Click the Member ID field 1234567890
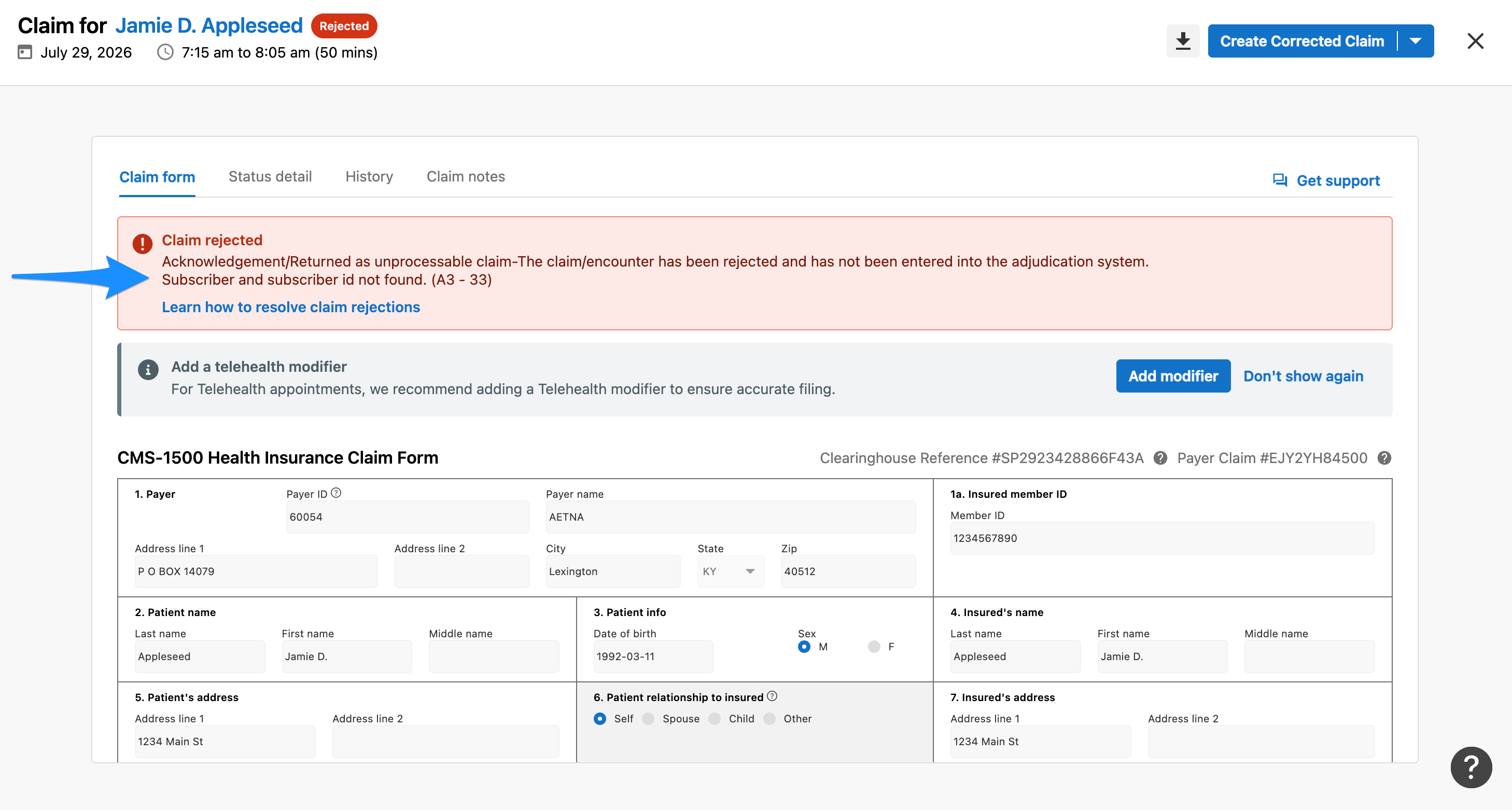Viewport: 1512px width, 810px height. [1162, 538]
